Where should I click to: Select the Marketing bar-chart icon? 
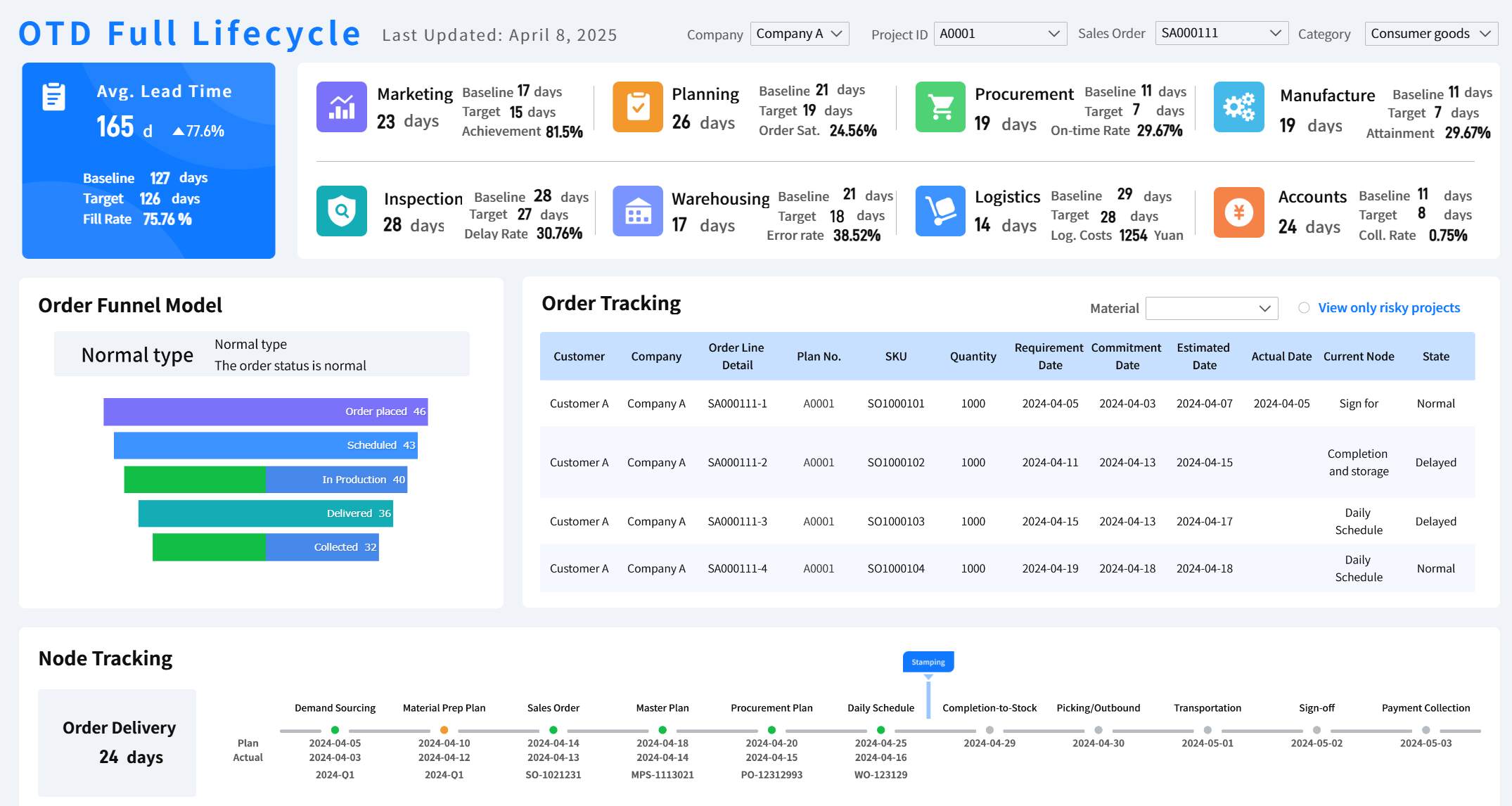341,107
